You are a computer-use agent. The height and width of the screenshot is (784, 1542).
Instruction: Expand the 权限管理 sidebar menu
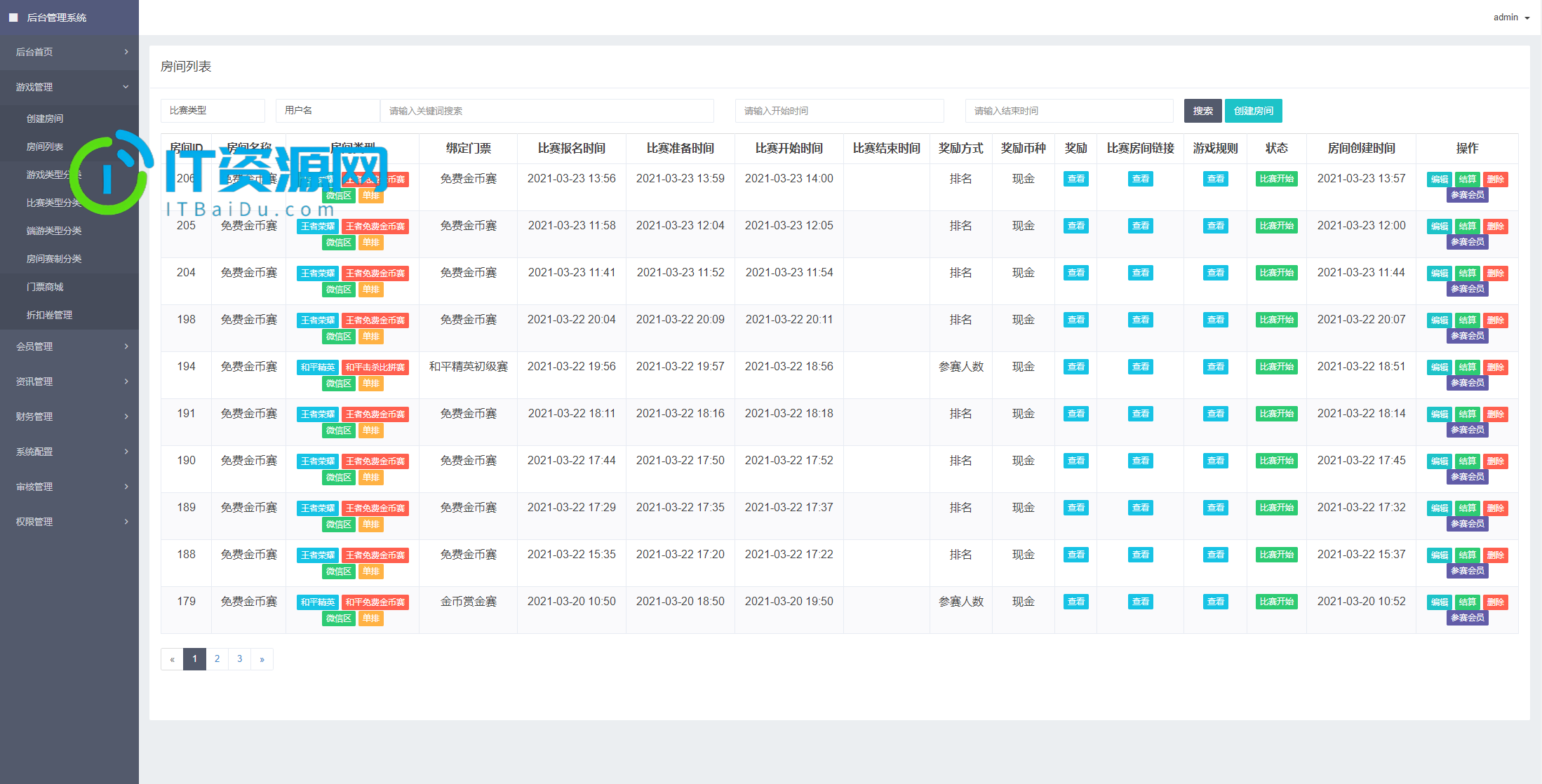click(x=69, y=522)
